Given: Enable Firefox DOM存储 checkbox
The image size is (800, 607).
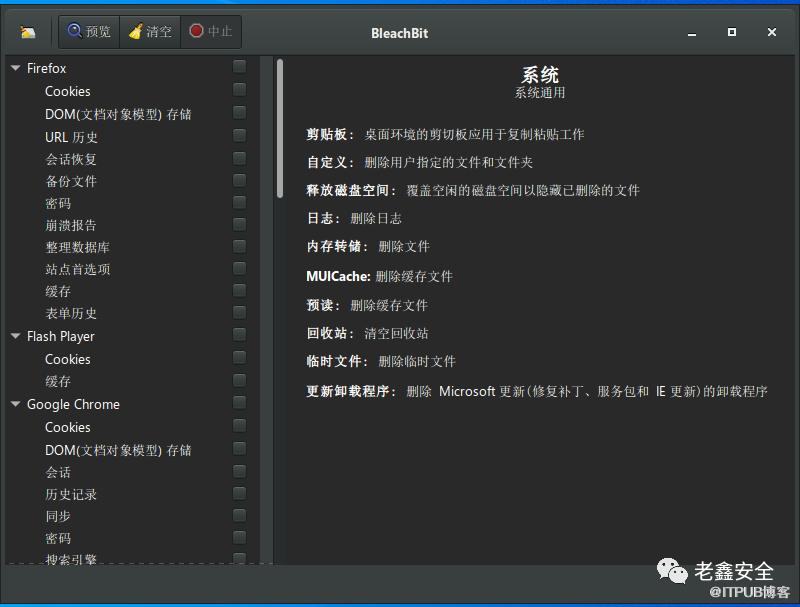Looking at the screenshot, I should point(239,113).
